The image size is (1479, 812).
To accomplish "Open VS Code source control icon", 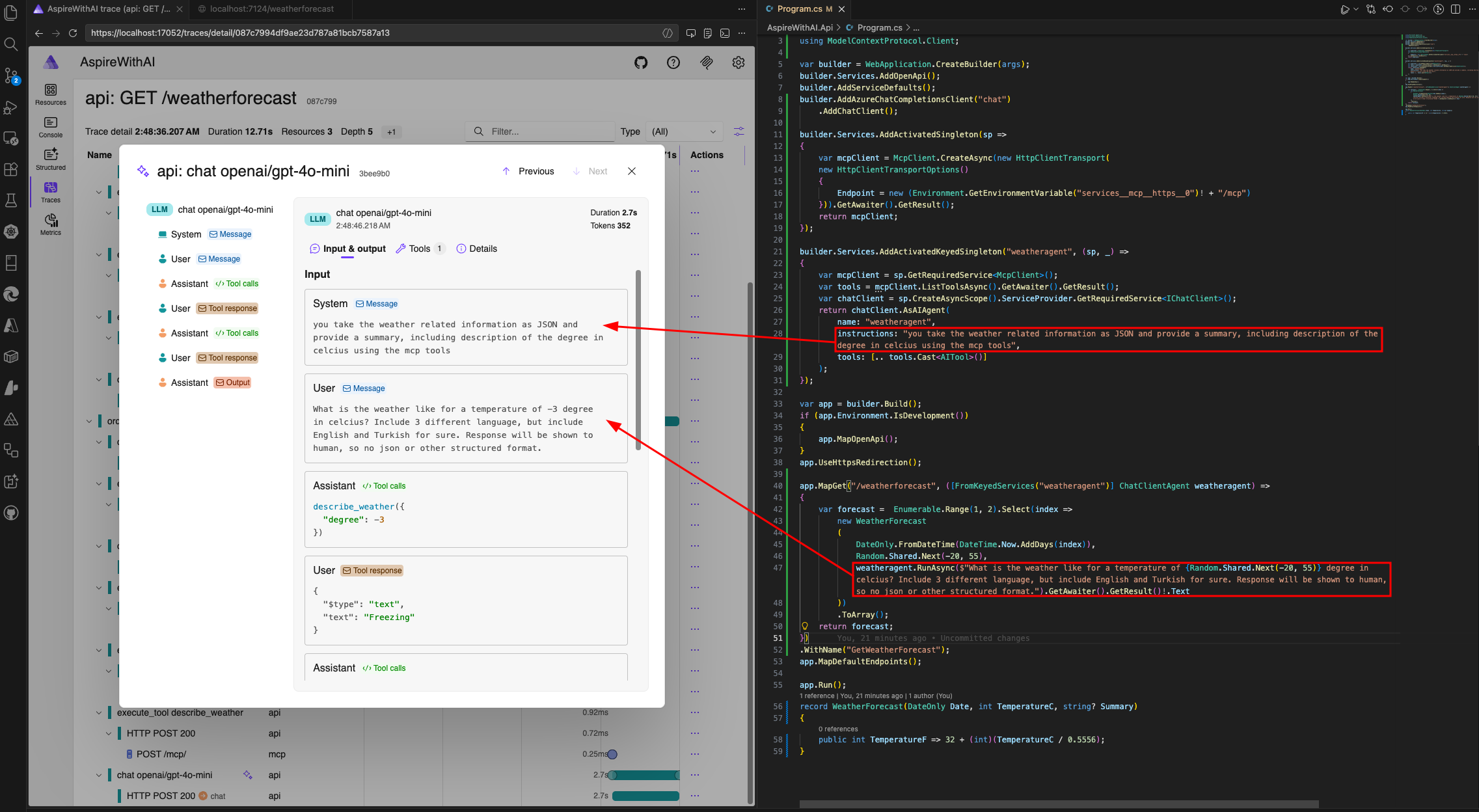I will (11, 75).
